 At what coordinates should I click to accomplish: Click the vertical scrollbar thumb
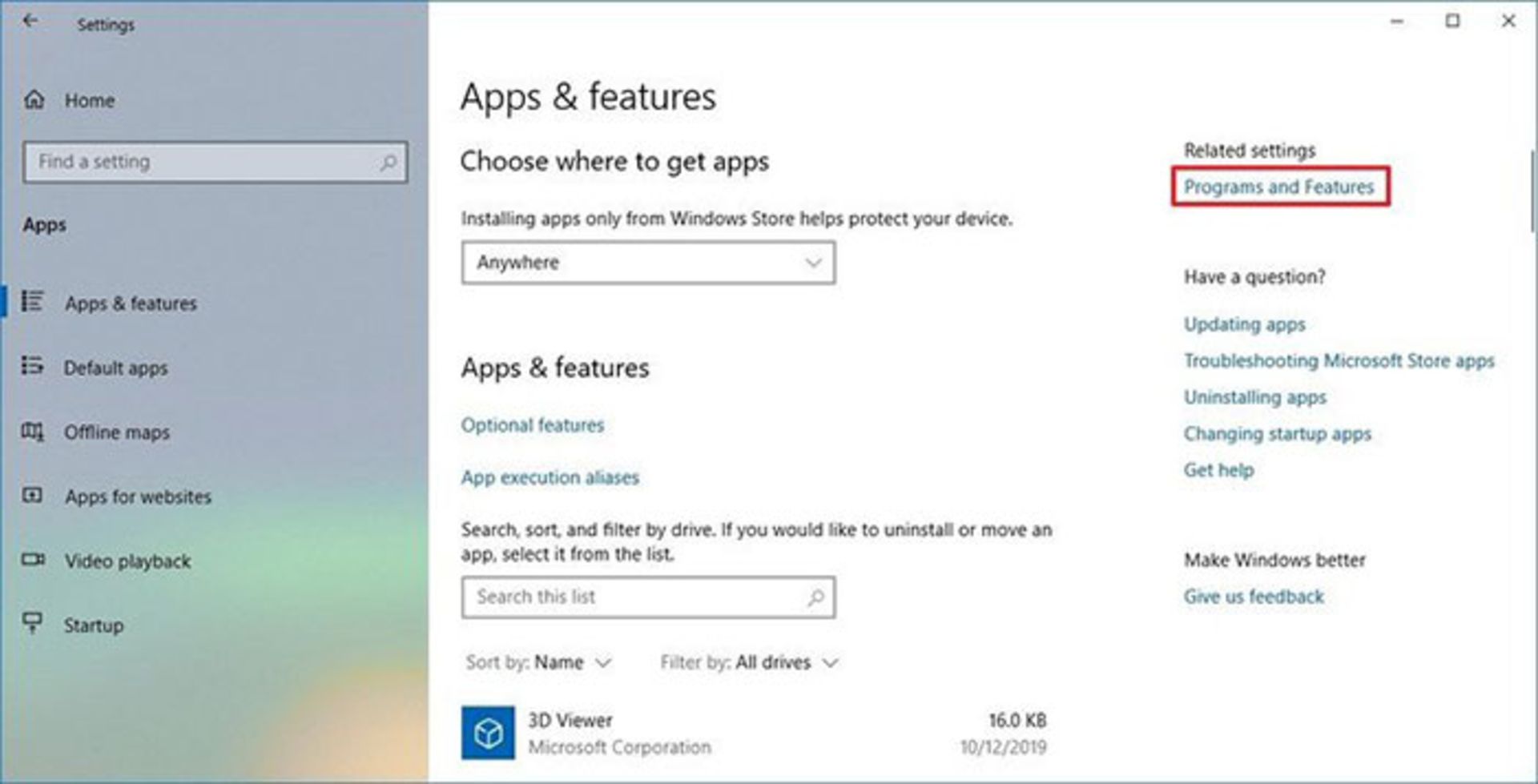pyautogui.click(x=1532, y=191)
